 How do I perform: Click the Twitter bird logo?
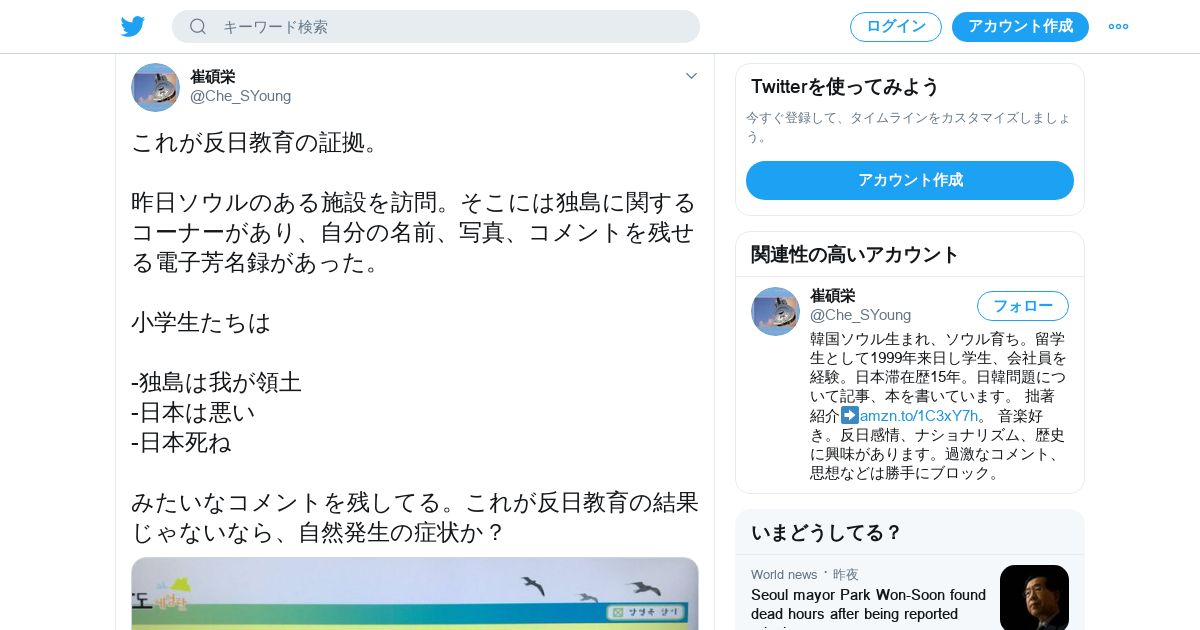(133, 27)
